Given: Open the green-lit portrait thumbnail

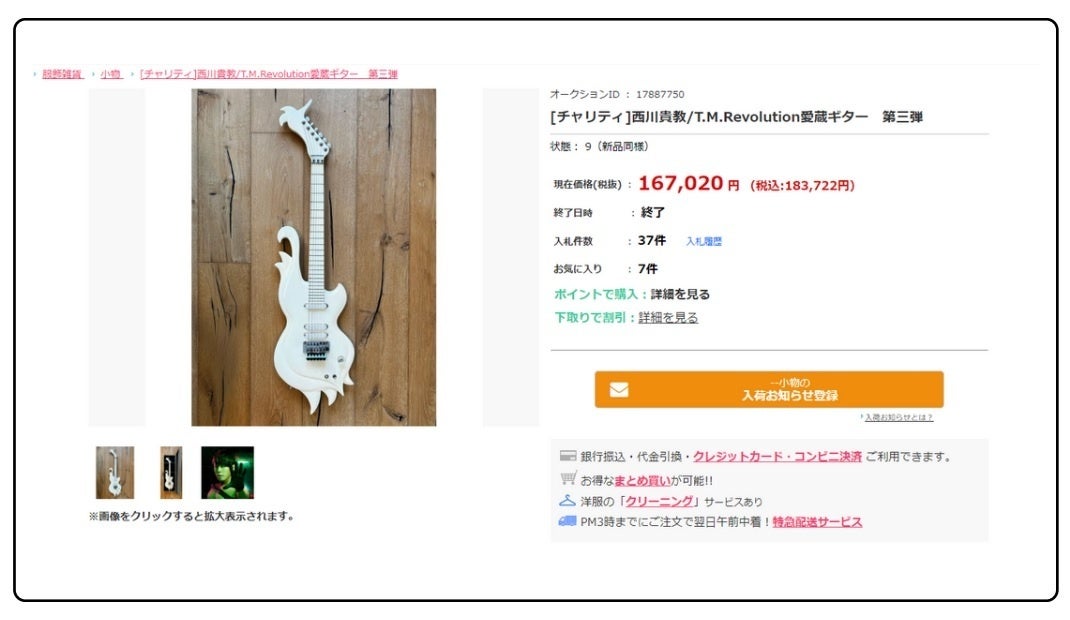Looking at the screenshot, I should point(227,473).
